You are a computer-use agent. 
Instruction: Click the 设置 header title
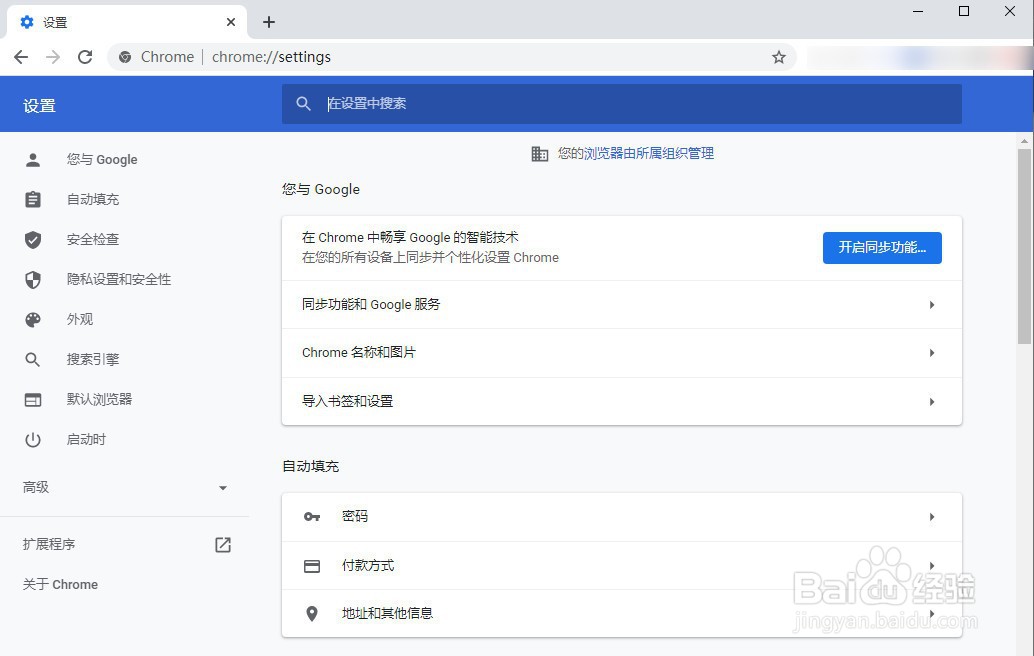click(x=40, y=106)
